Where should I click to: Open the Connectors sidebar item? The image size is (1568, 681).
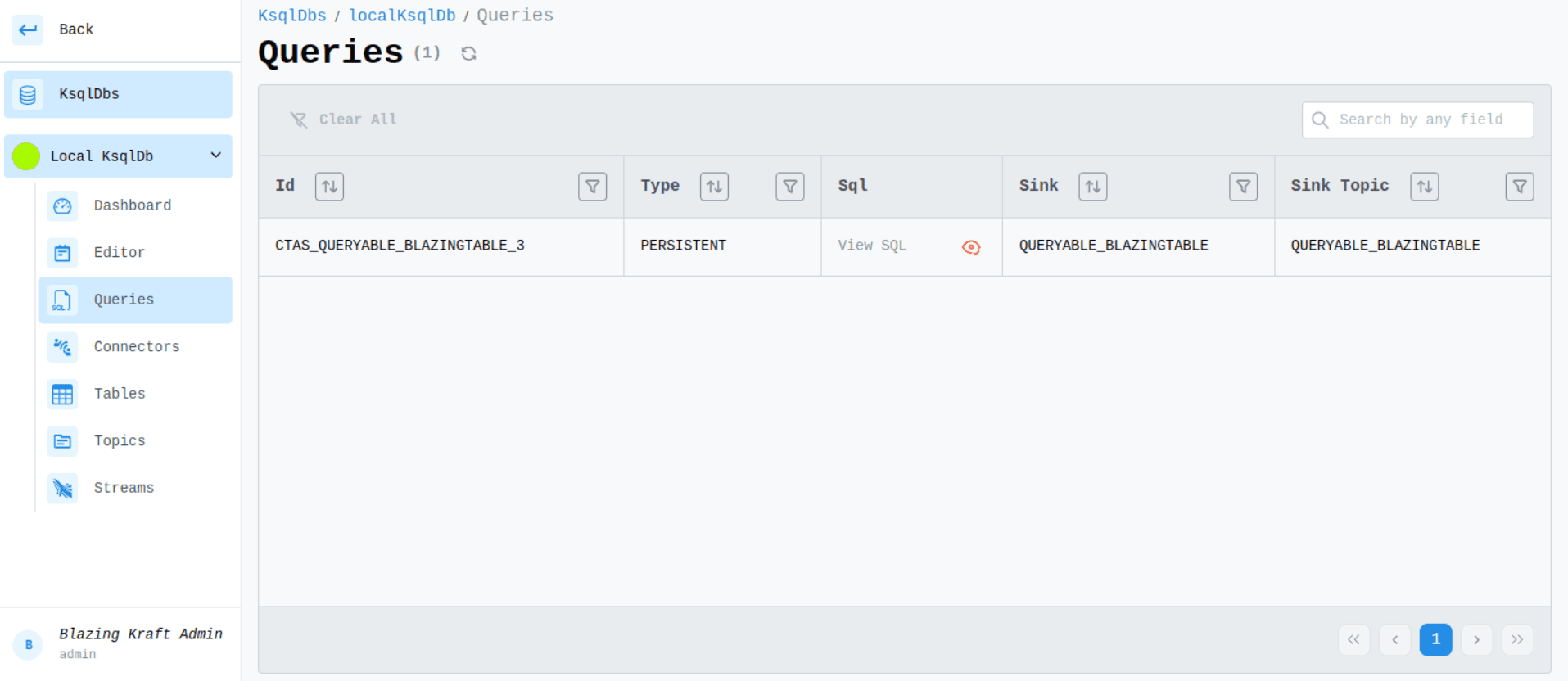(136, 347)
